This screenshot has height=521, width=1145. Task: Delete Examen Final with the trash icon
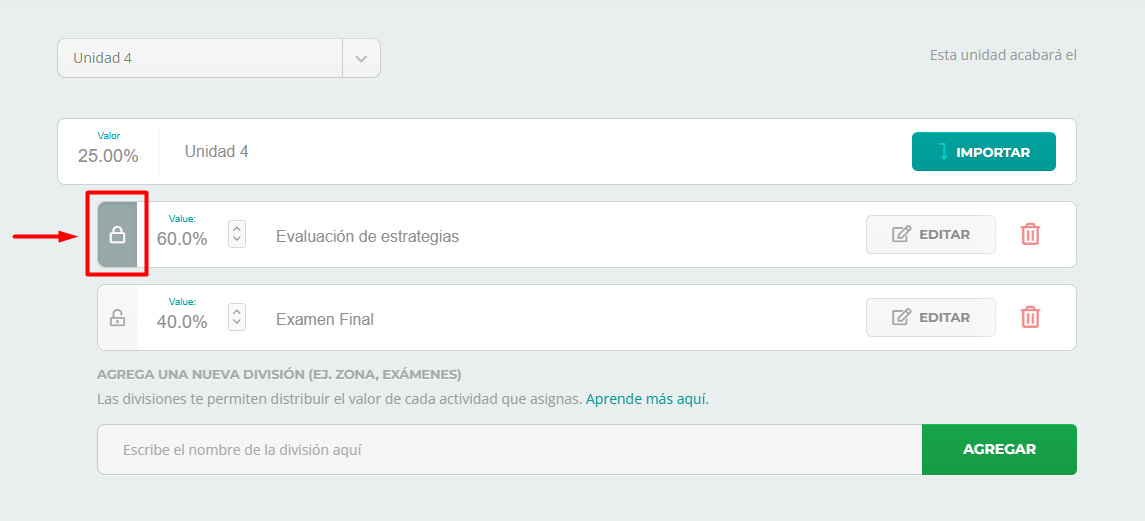click(x=1030, y=317)
